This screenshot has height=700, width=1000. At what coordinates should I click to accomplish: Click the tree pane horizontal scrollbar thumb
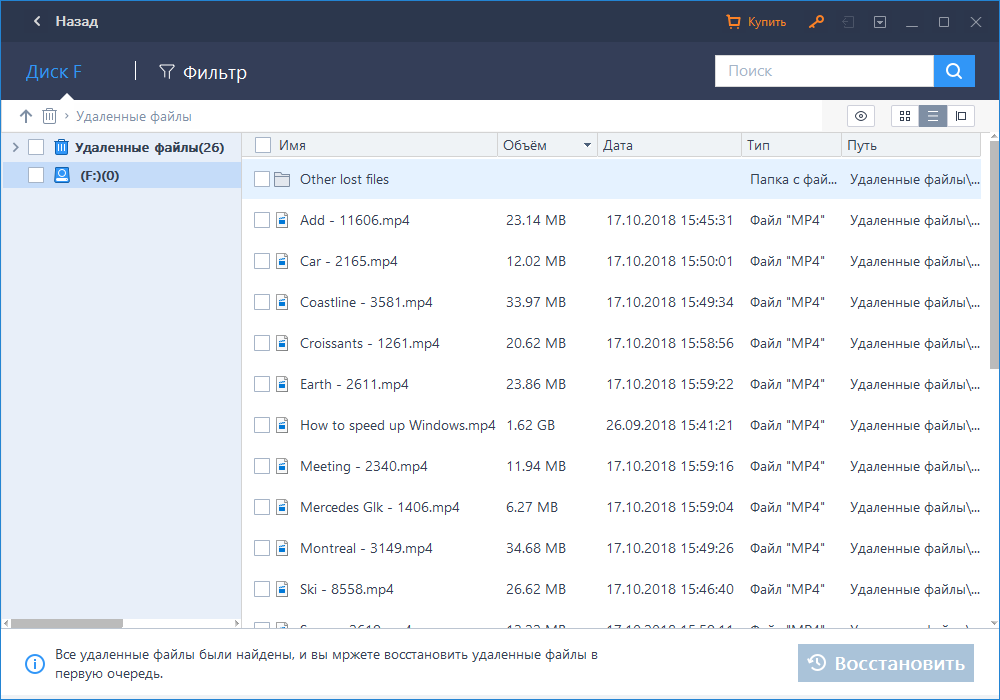[66, 623]
